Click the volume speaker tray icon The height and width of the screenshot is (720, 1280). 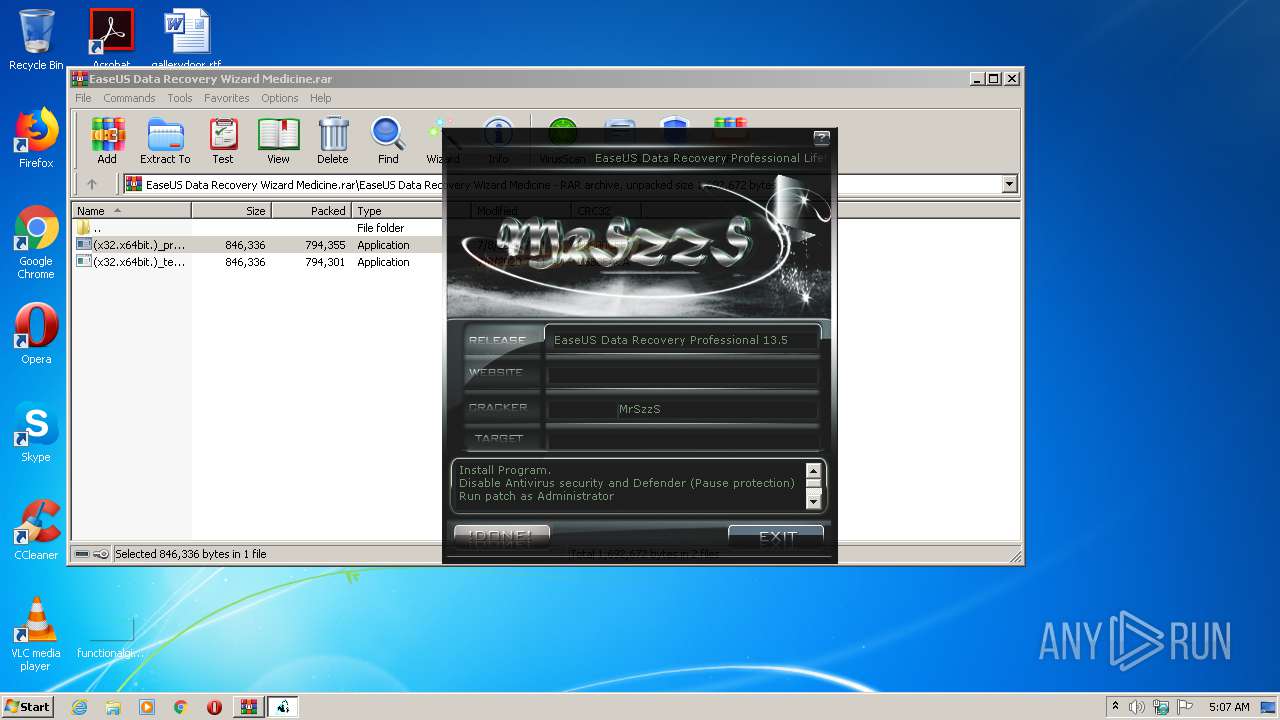1137,707
